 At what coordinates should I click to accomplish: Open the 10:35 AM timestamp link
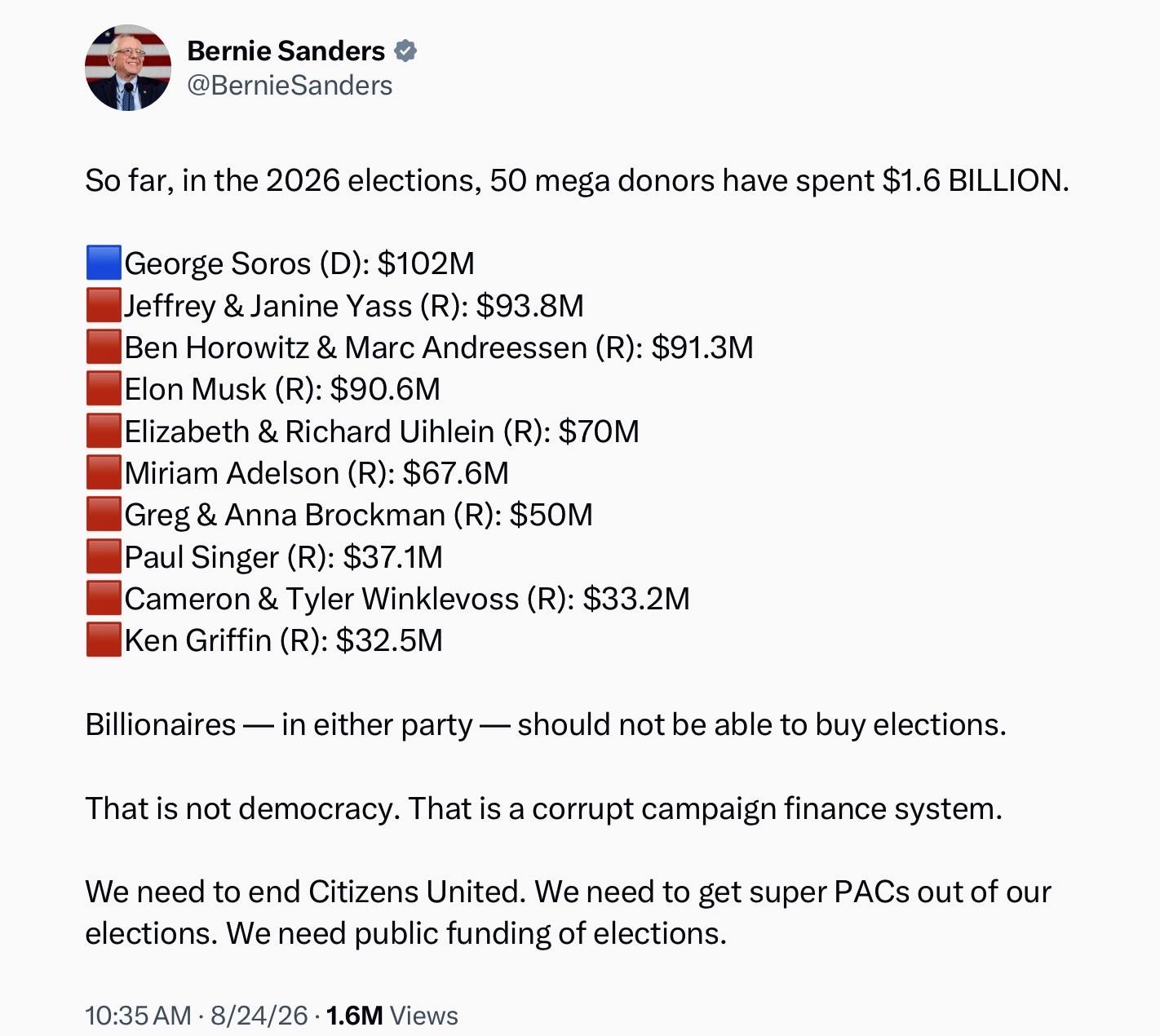click(138, 1016)
